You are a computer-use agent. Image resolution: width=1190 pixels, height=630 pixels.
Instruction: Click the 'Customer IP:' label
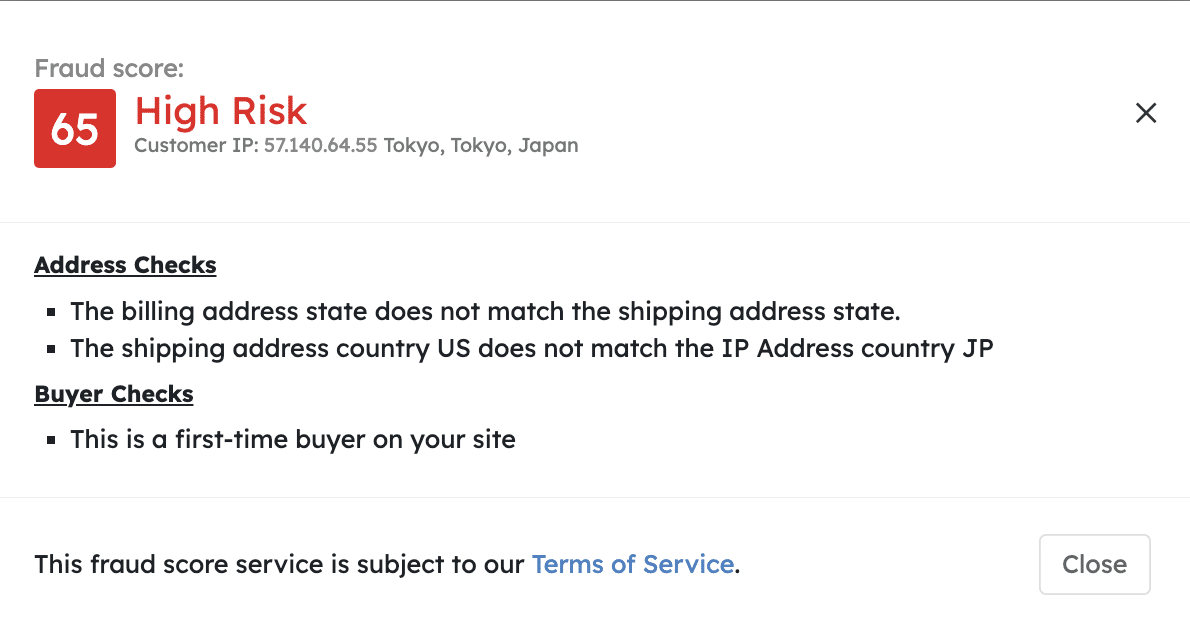196,146
